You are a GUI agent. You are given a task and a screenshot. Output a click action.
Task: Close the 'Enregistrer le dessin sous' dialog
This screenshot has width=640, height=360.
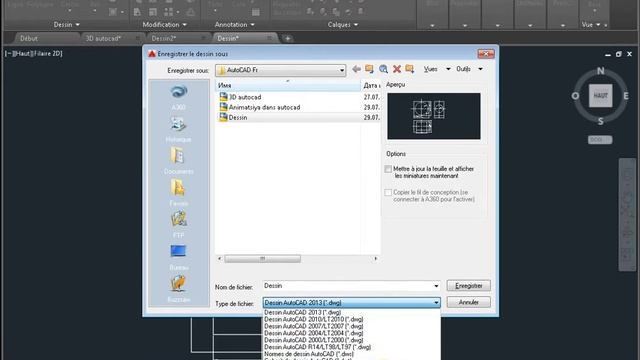coord(486,53)
